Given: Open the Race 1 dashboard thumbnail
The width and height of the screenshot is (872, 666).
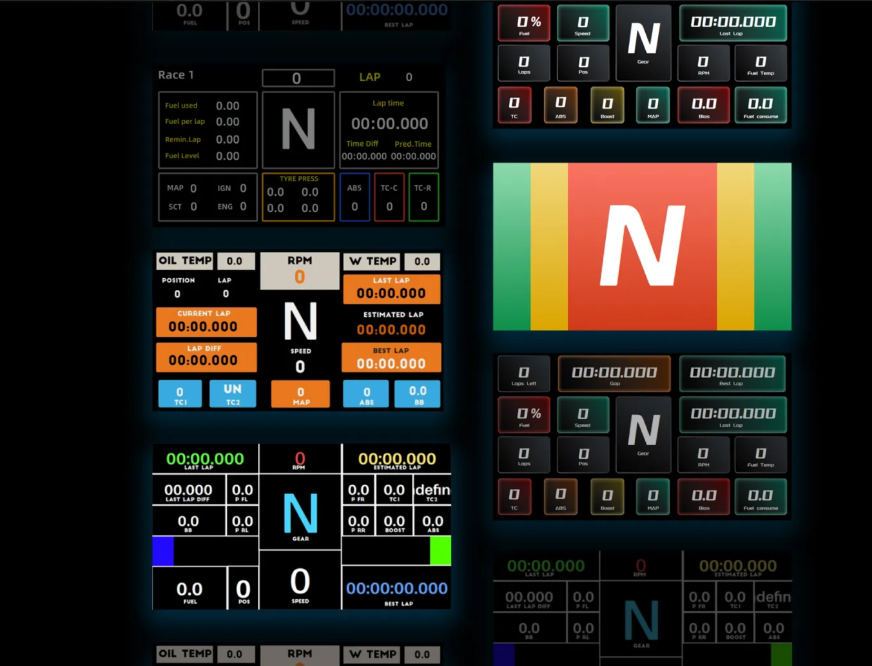Looking at the screenshot, I should coord(299,146).
